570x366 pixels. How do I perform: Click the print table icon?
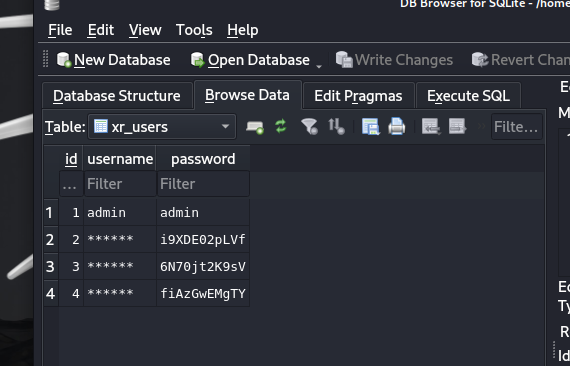pyautogui.click(x=397, y=126)
